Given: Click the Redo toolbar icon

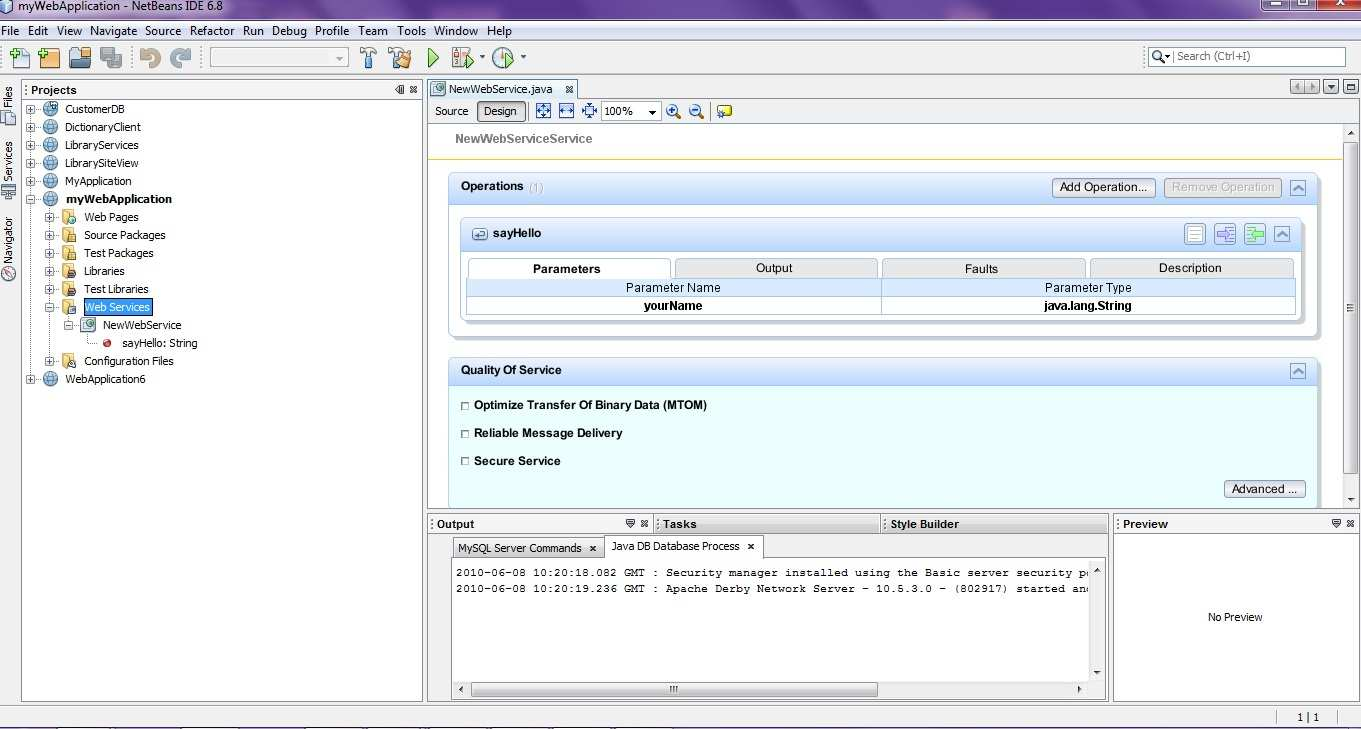Looking at the screenshot, I should pyautogui.click(x=181, y=58).
